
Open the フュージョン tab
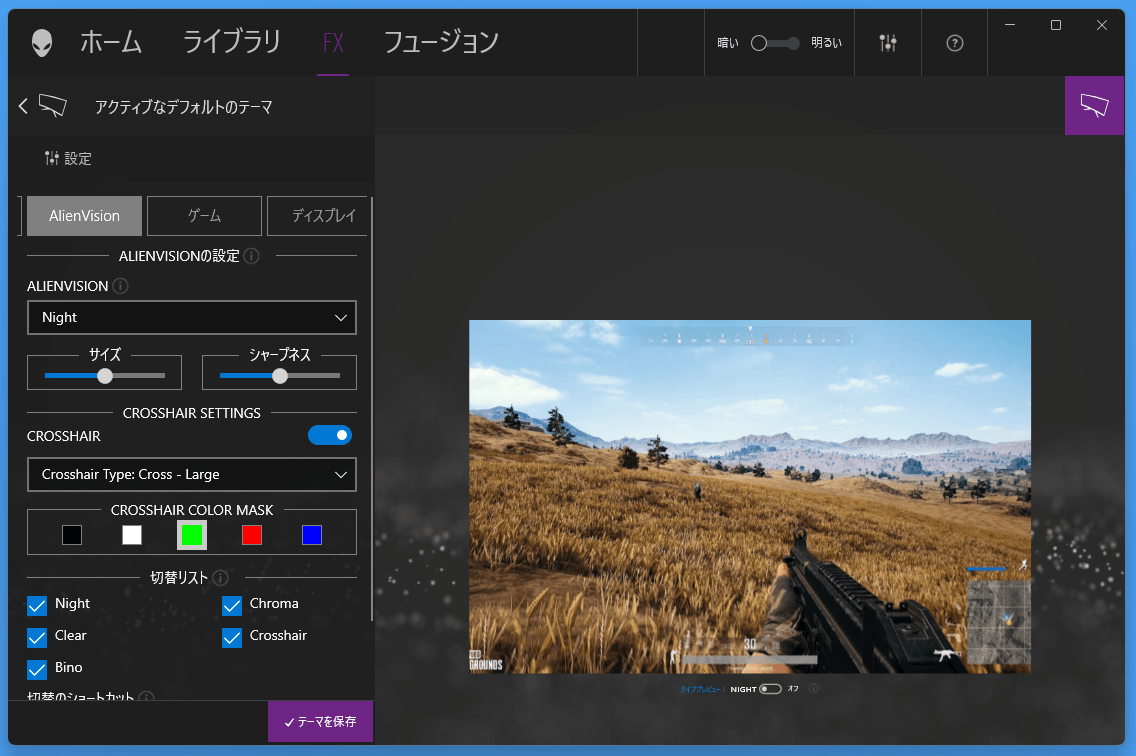pyautogui.click(x=440, y=42)
